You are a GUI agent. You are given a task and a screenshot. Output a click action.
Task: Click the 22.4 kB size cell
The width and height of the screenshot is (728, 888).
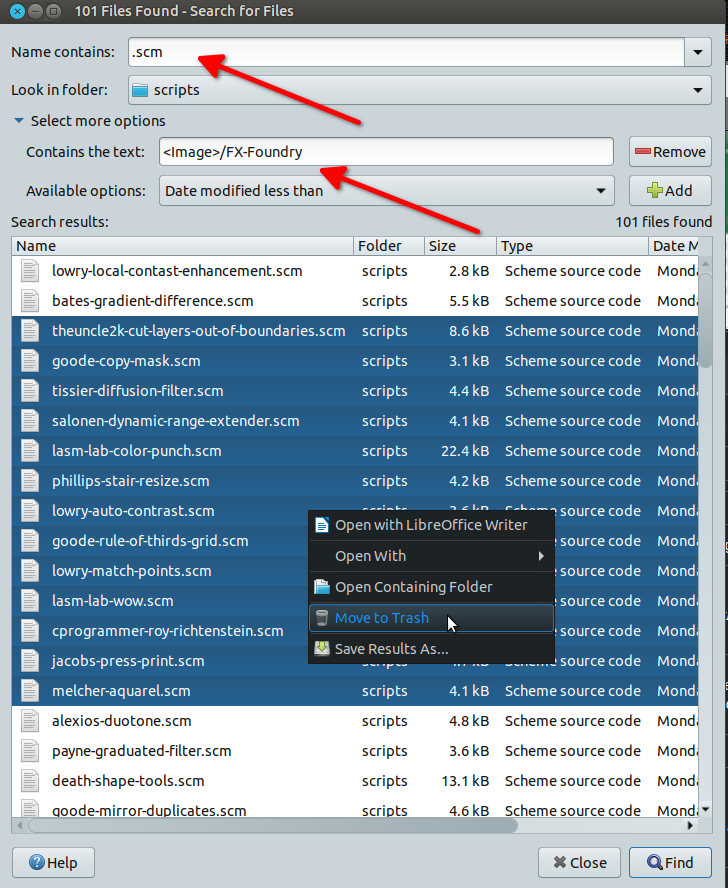(465, 451)
